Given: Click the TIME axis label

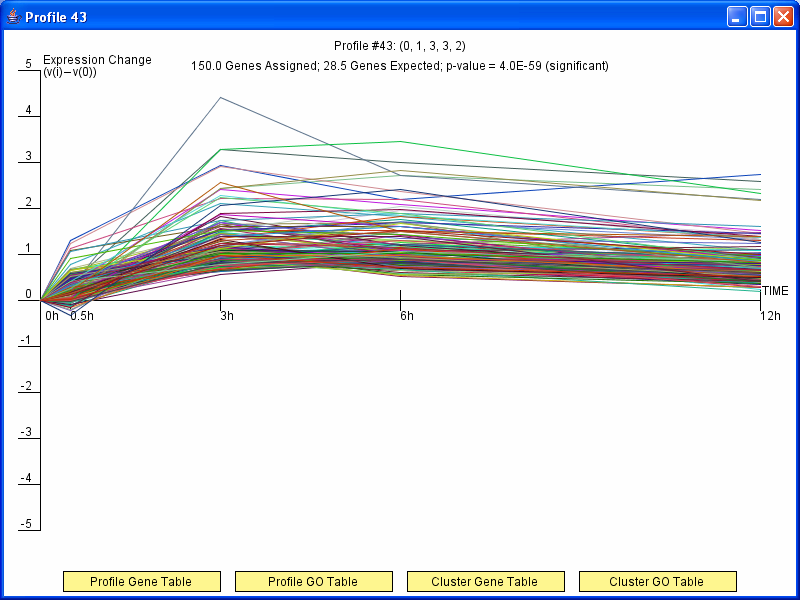Looking at the screenshot, I should coord(776,291).
